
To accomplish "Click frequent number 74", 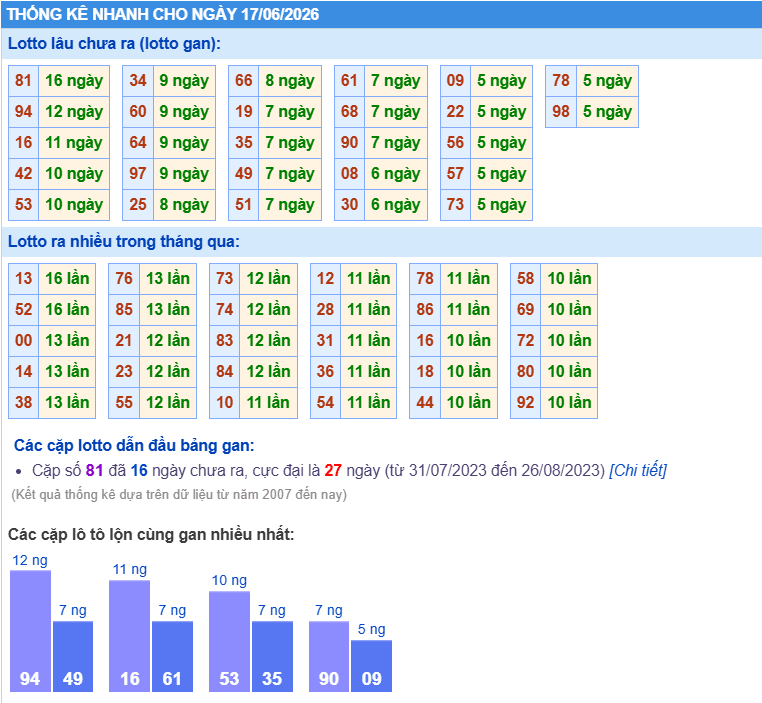I will [225, 310].
